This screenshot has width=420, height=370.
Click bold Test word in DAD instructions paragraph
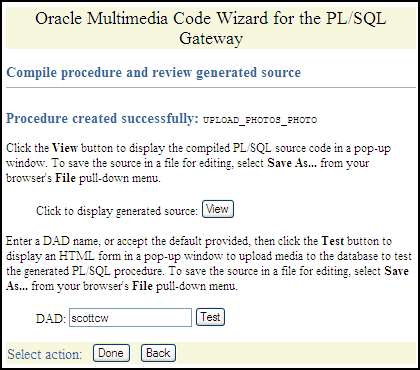pos(332,241)
